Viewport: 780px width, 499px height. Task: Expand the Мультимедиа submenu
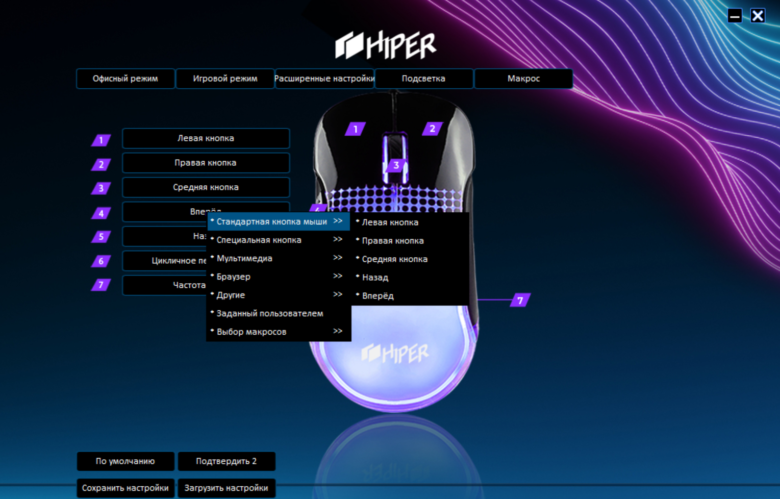coord(279,258)
